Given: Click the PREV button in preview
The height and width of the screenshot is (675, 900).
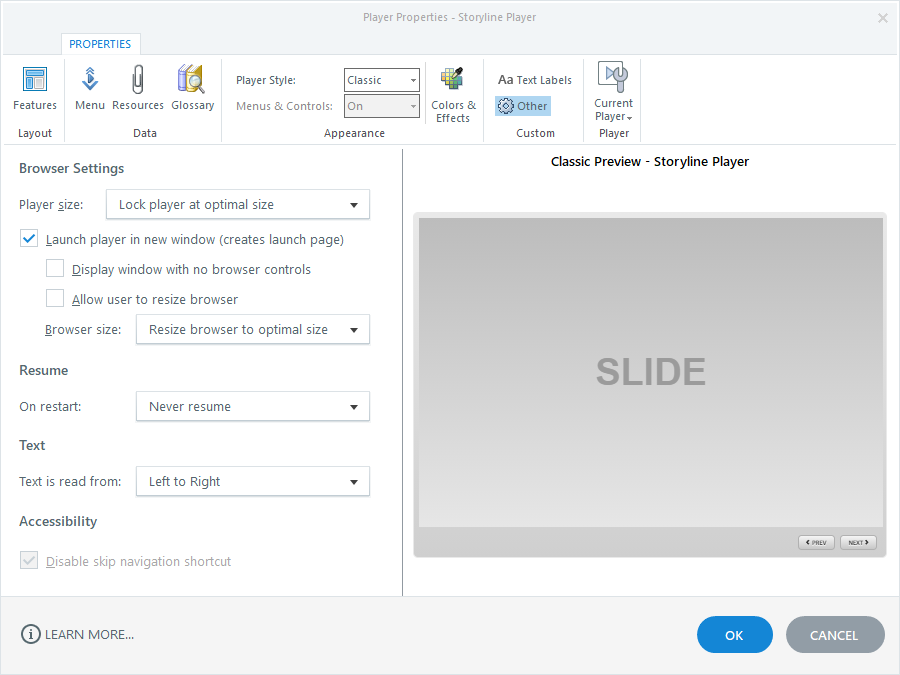Looking at the screenshot, I should (816, 542).
